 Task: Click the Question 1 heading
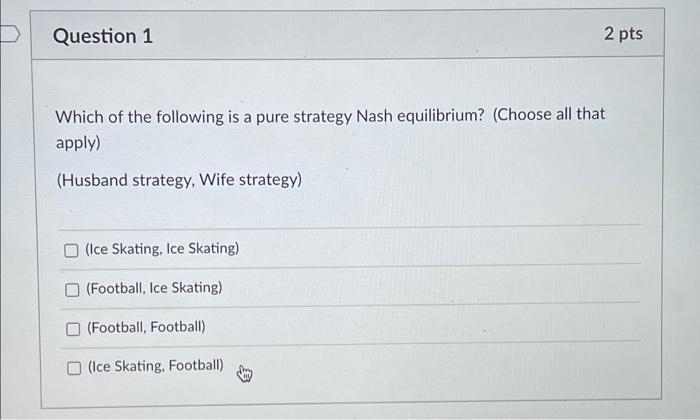pyautogui.click(x=103, y=36)
